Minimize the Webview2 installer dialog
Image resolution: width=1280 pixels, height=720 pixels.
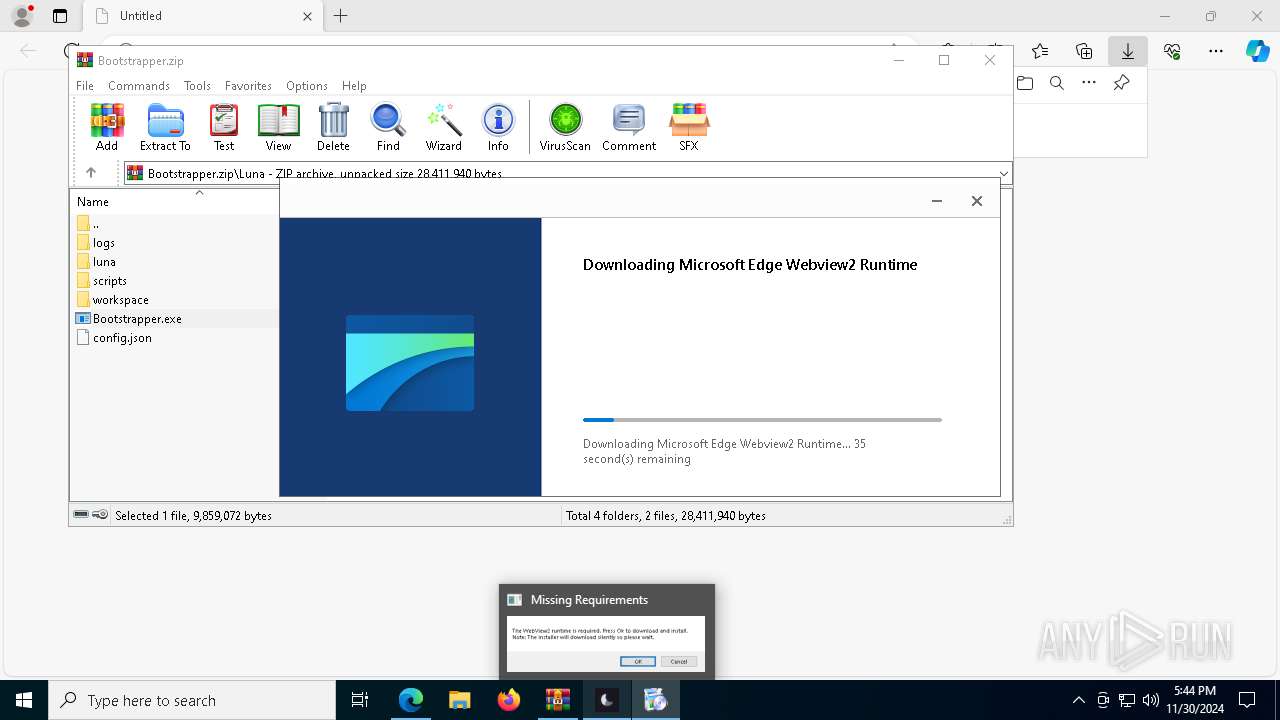937,201
